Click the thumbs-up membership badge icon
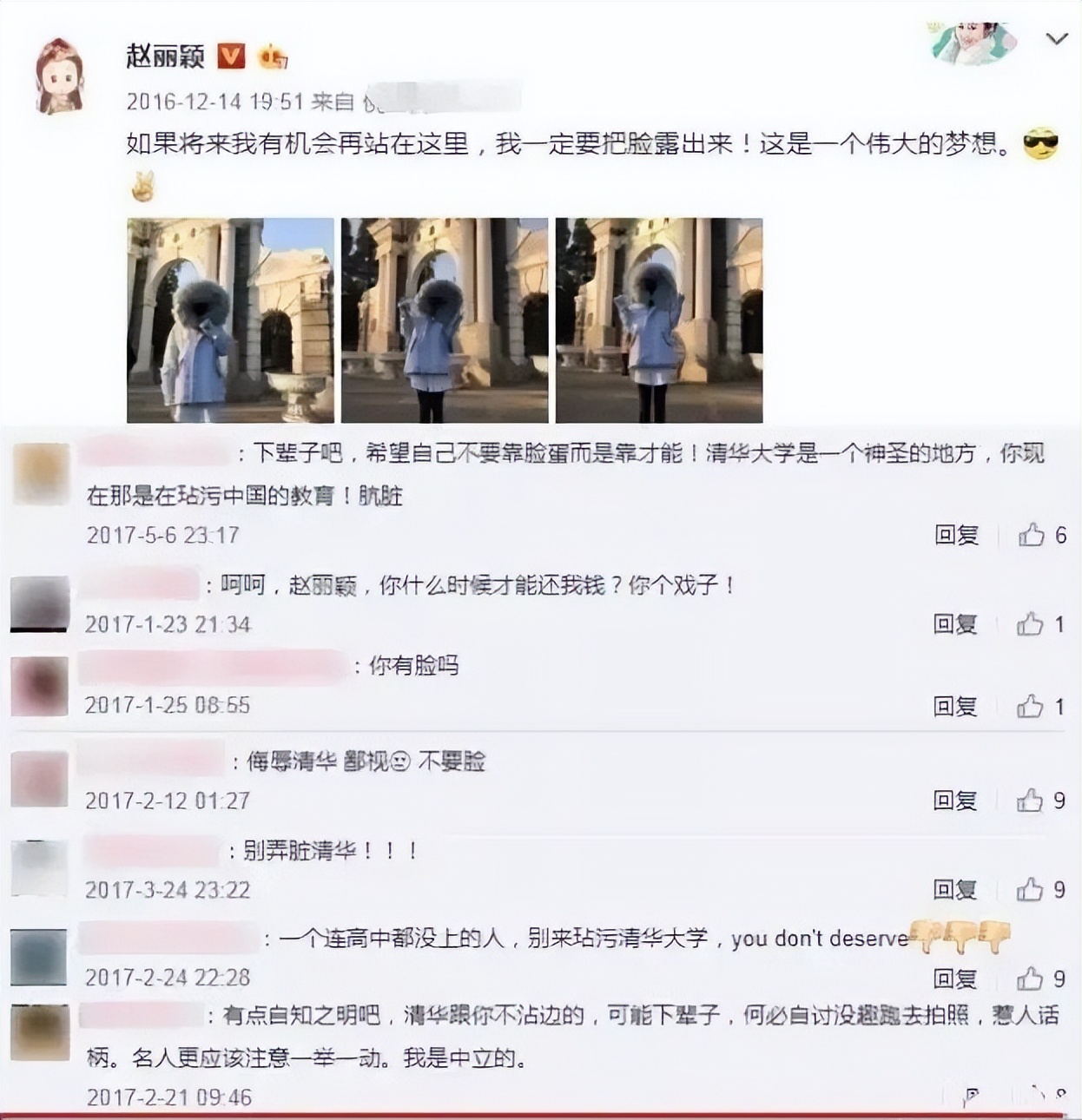This screenshot has width=1082, height=1120. (273, 57)
